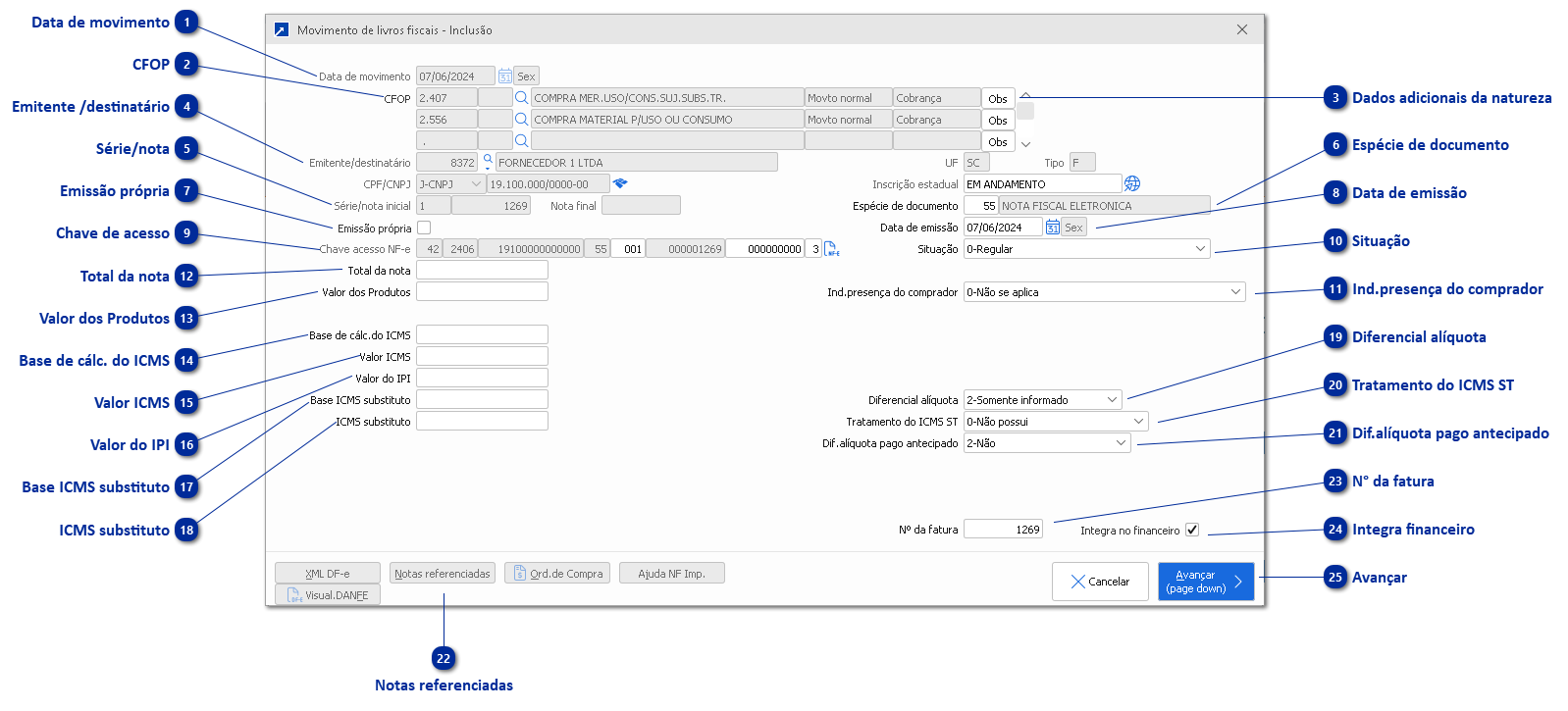Click the Chave acesso segment showing 001

tap(628, 249)
